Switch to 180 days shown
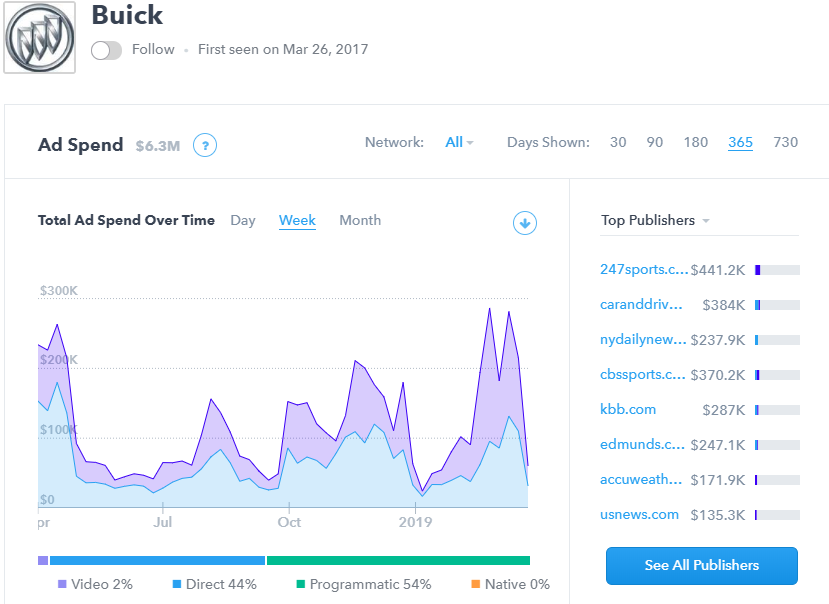Image resolution: width=829 pixels, height=604 pixels. tap(696, 142)
